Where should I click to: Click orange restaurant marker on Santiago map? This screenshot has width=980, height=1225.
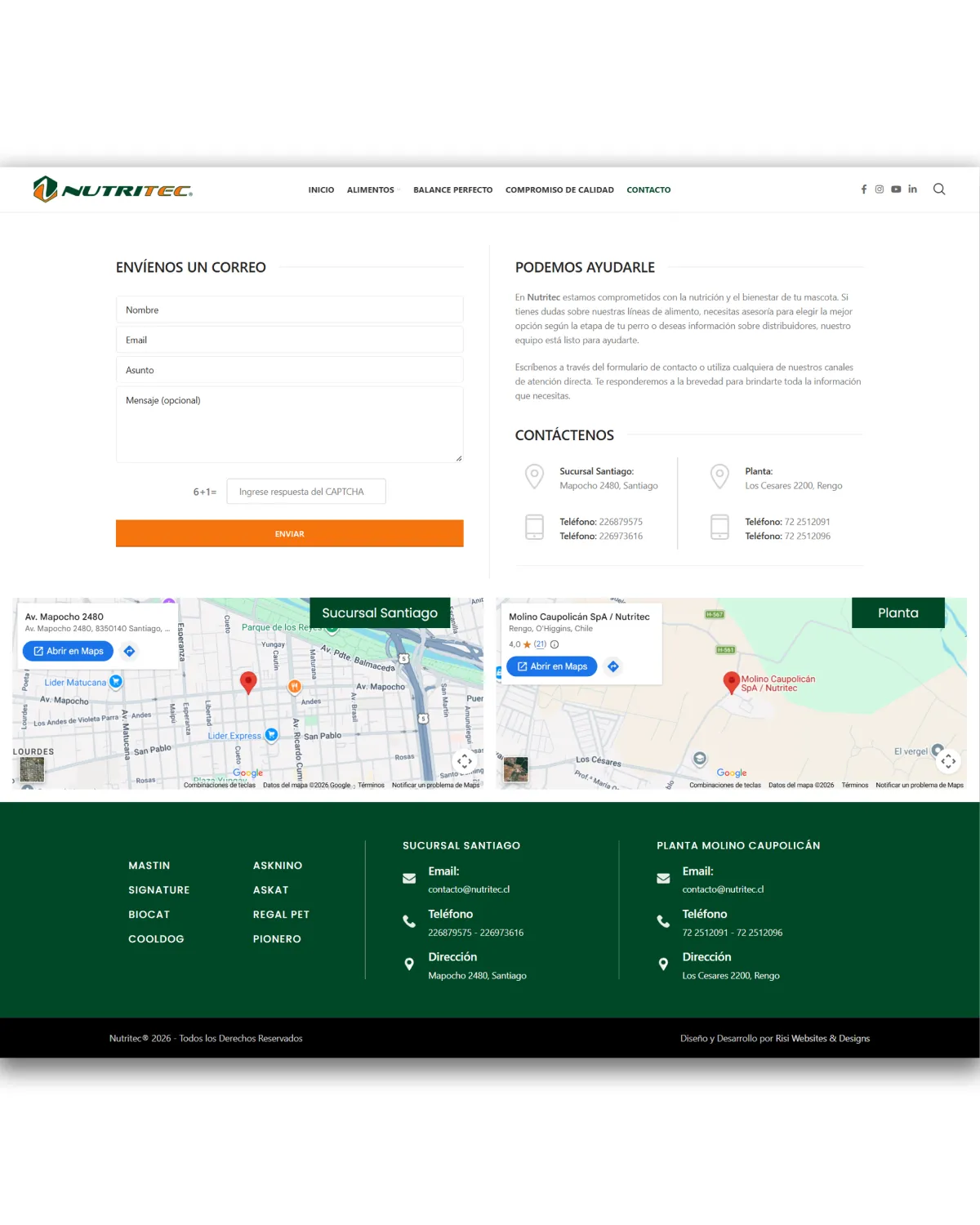click(x=294, y=687)
